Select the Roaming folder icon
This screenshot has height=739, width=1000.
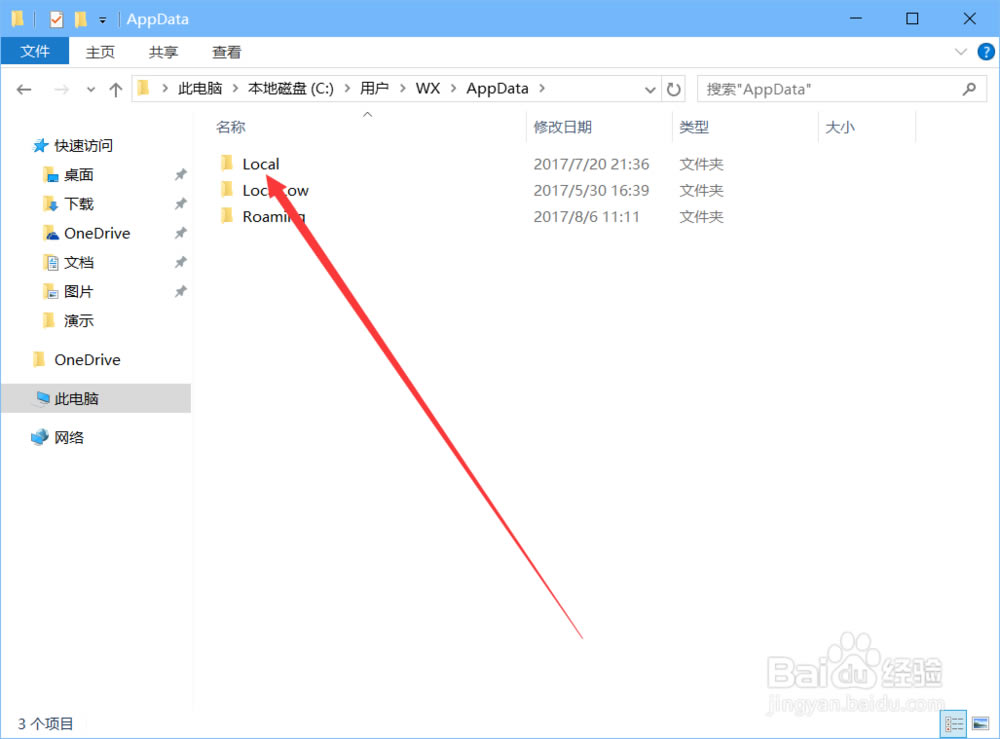tap(227, 216)
